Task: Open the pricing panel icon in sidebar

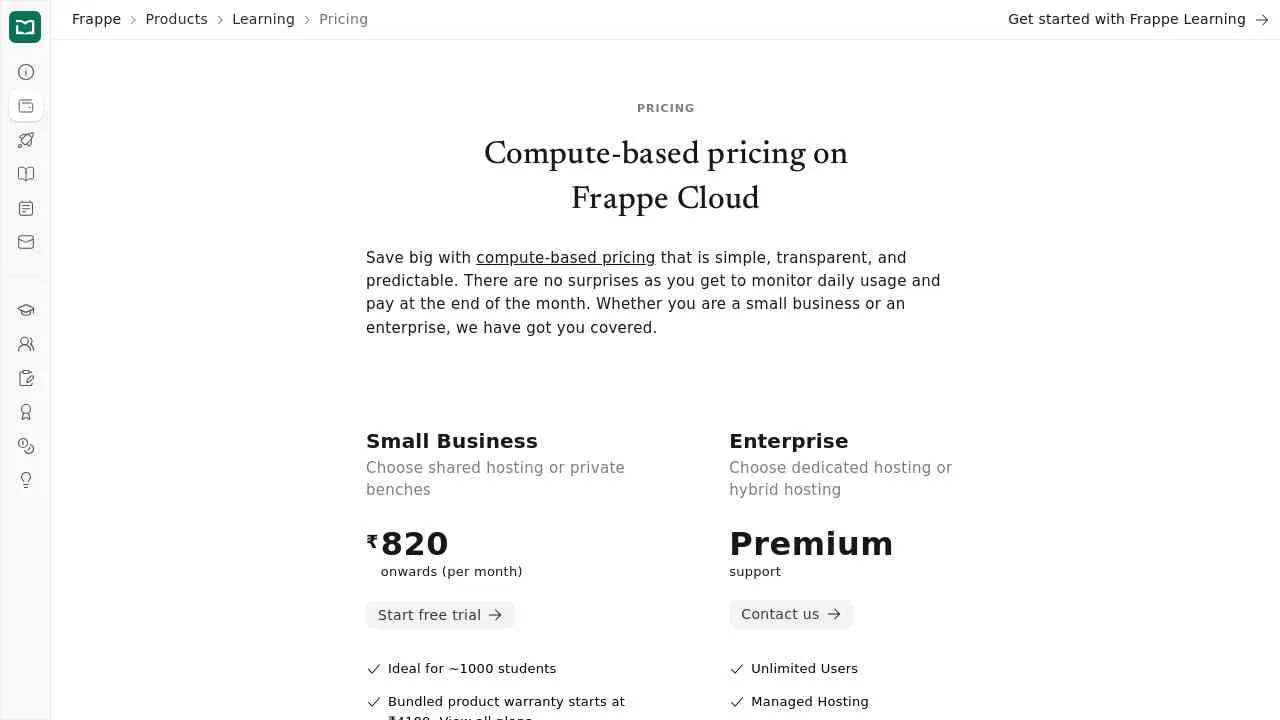Action: [x=25, y=106]
